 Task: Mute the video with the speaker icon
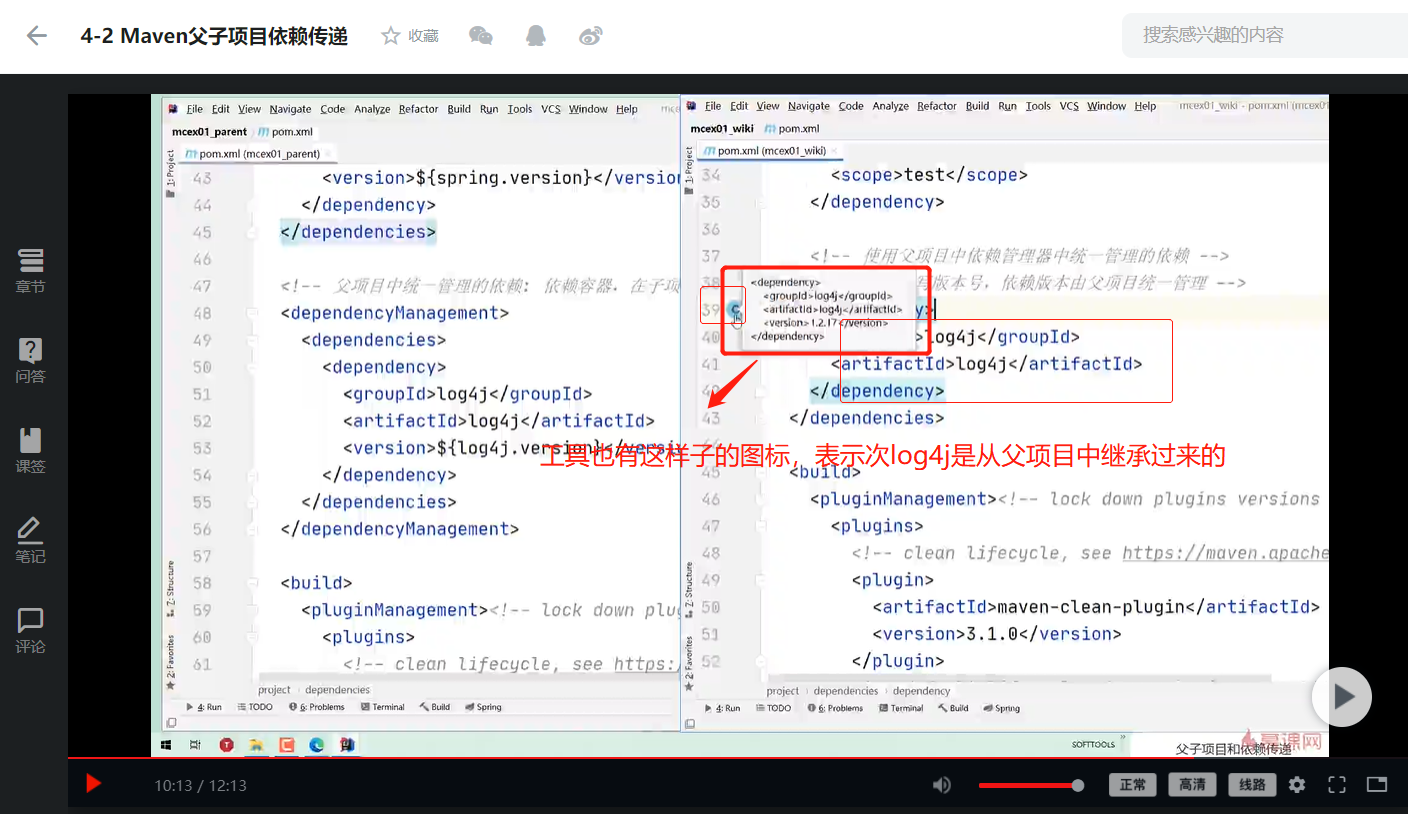click(x=942, y=785)
